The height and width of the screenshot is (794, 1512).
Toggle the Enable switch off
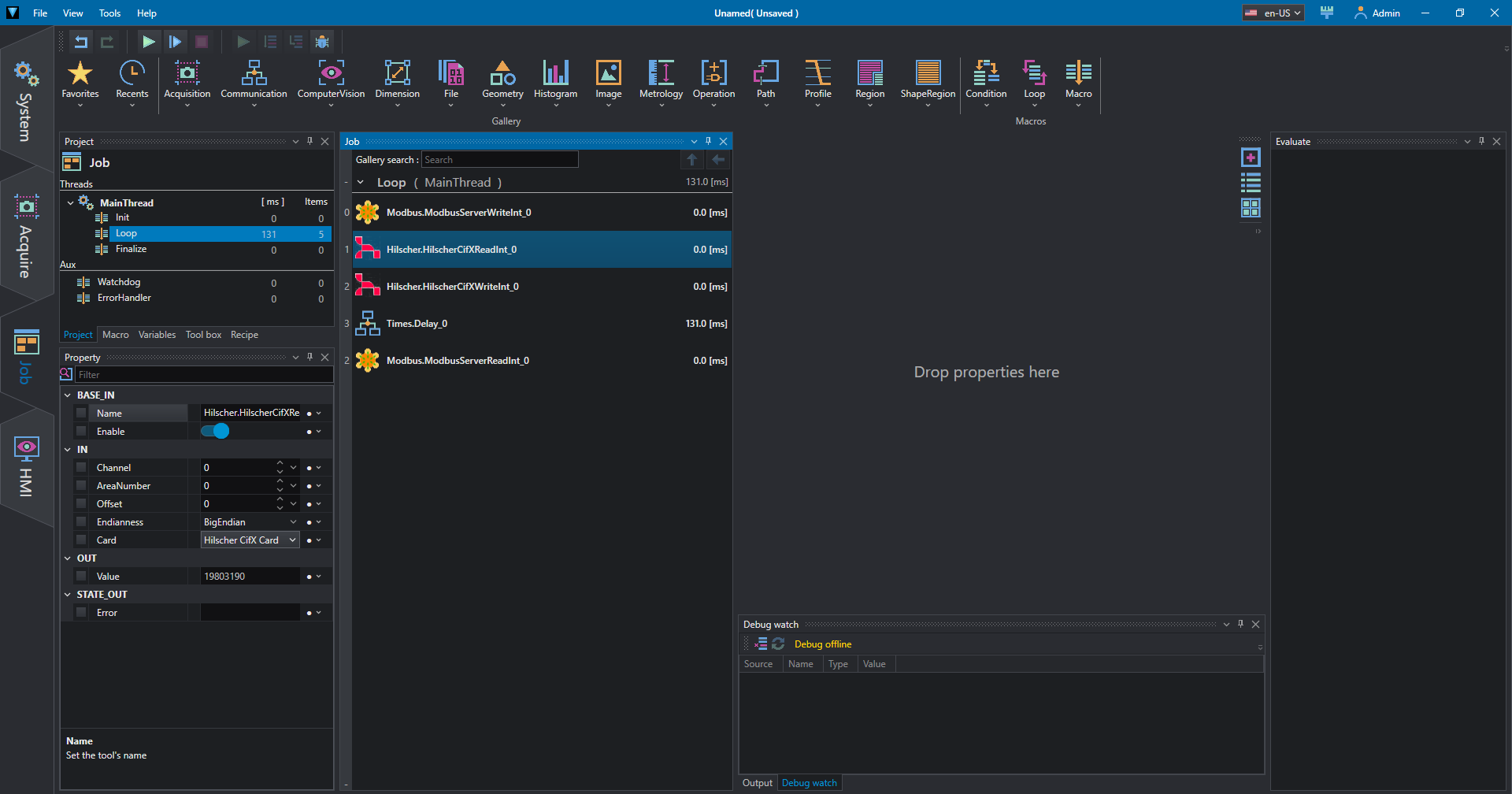point(215,431)
